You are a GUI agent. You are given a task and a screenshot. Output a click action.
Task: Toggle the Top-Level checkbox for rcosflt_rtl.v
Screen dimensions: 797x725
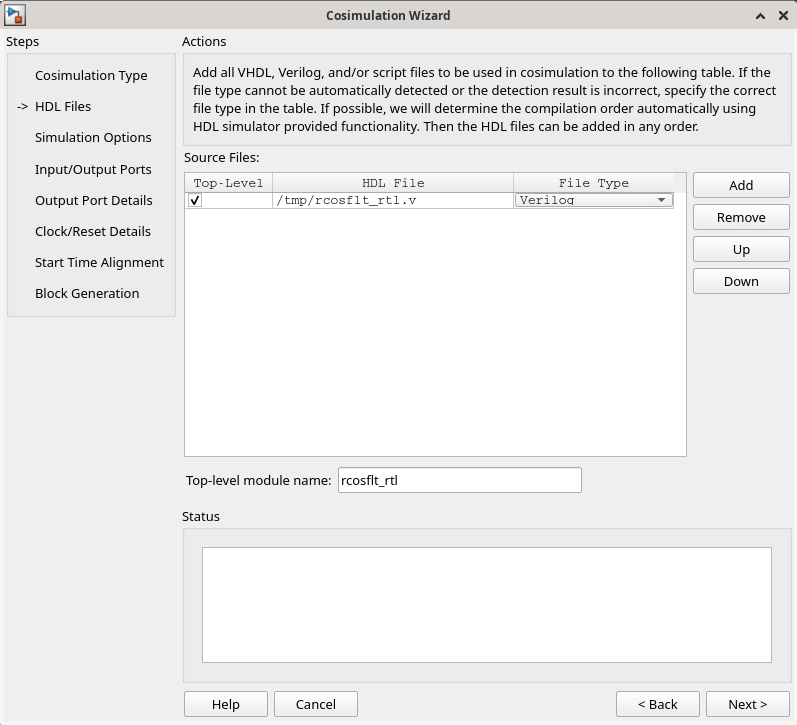click(x=195, y=200)
